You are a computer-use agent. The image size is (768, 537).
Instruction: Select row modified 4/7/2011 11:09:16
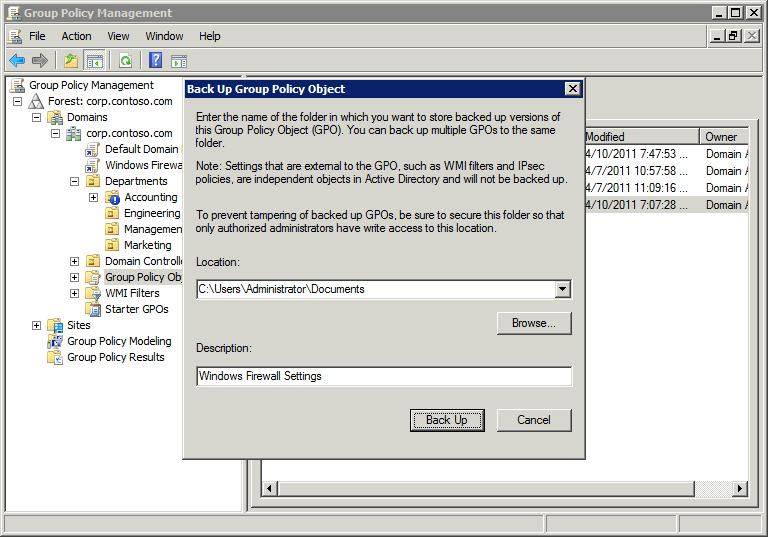[666, 188]
